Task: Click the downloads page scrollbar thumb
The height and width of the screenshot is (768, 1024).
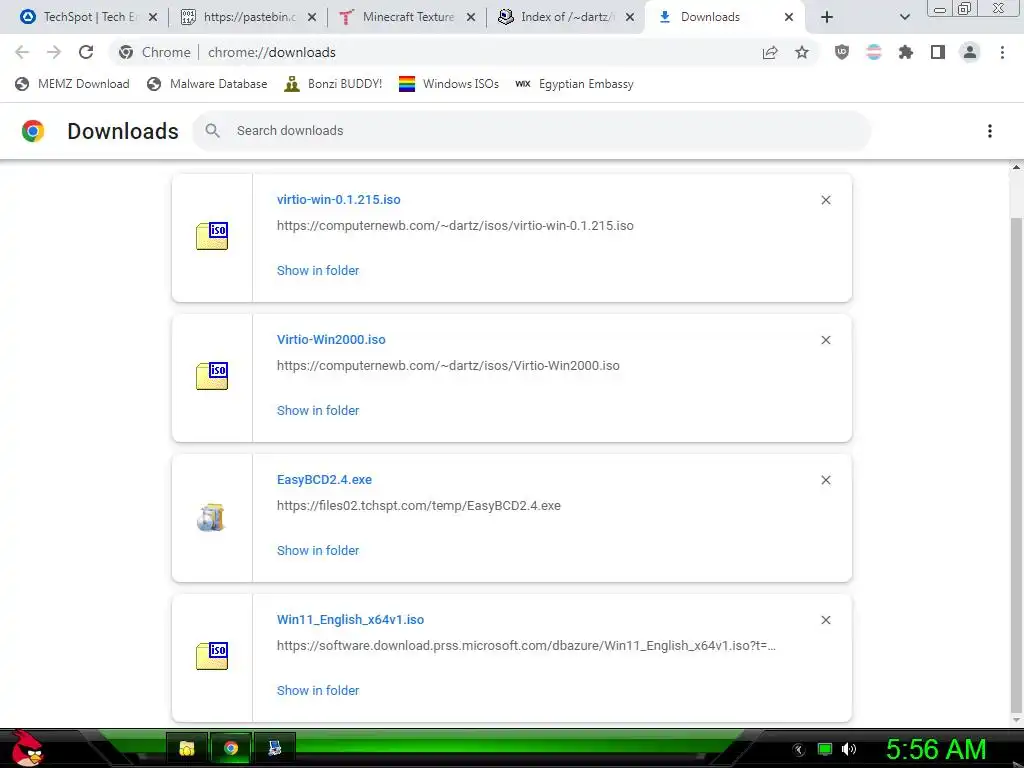Action: tap(1016, 465)
